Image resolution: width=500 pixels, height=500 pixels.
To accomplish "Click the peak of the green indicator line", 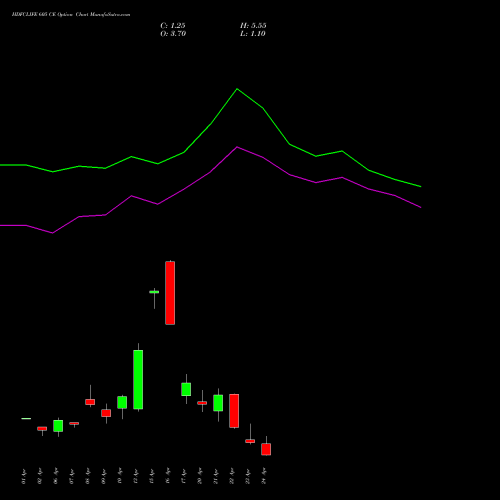I will click(x=237, y=89).
